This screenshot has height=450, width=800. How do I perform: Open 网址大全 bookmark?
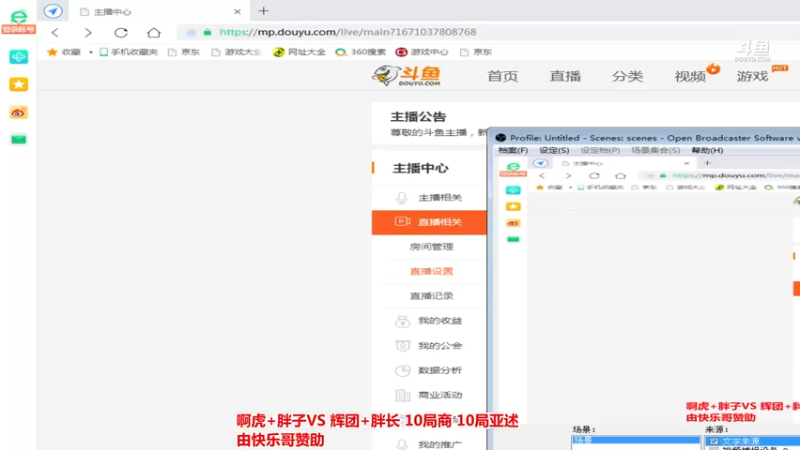coord(299,52)
